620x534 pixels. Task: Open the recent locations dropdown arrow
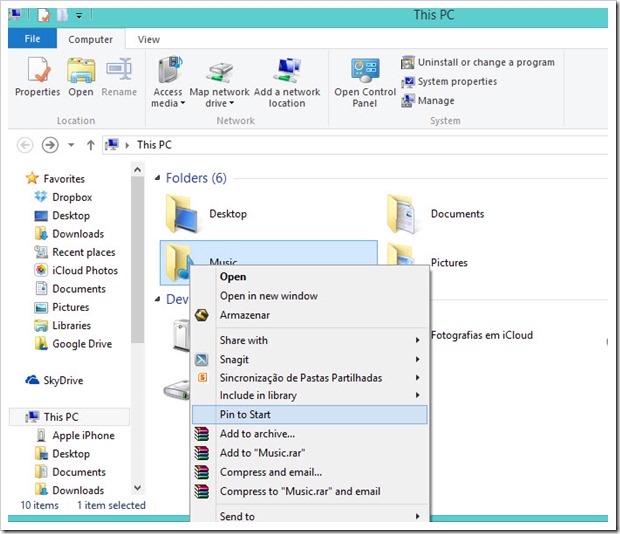(x=71, y=145)
